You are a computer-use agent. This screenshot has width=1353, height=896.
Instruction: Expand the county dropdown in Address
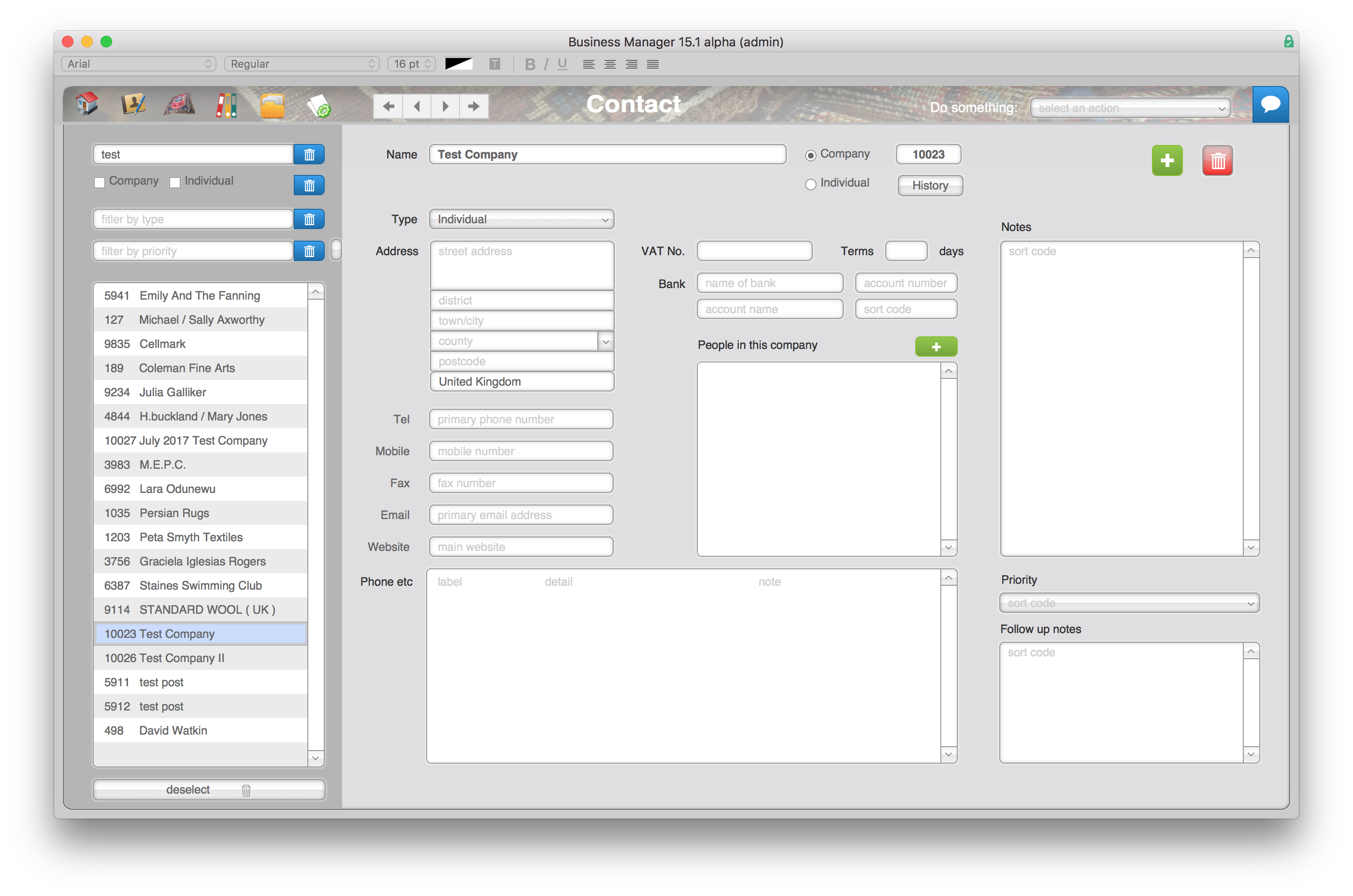pos(605,341)
